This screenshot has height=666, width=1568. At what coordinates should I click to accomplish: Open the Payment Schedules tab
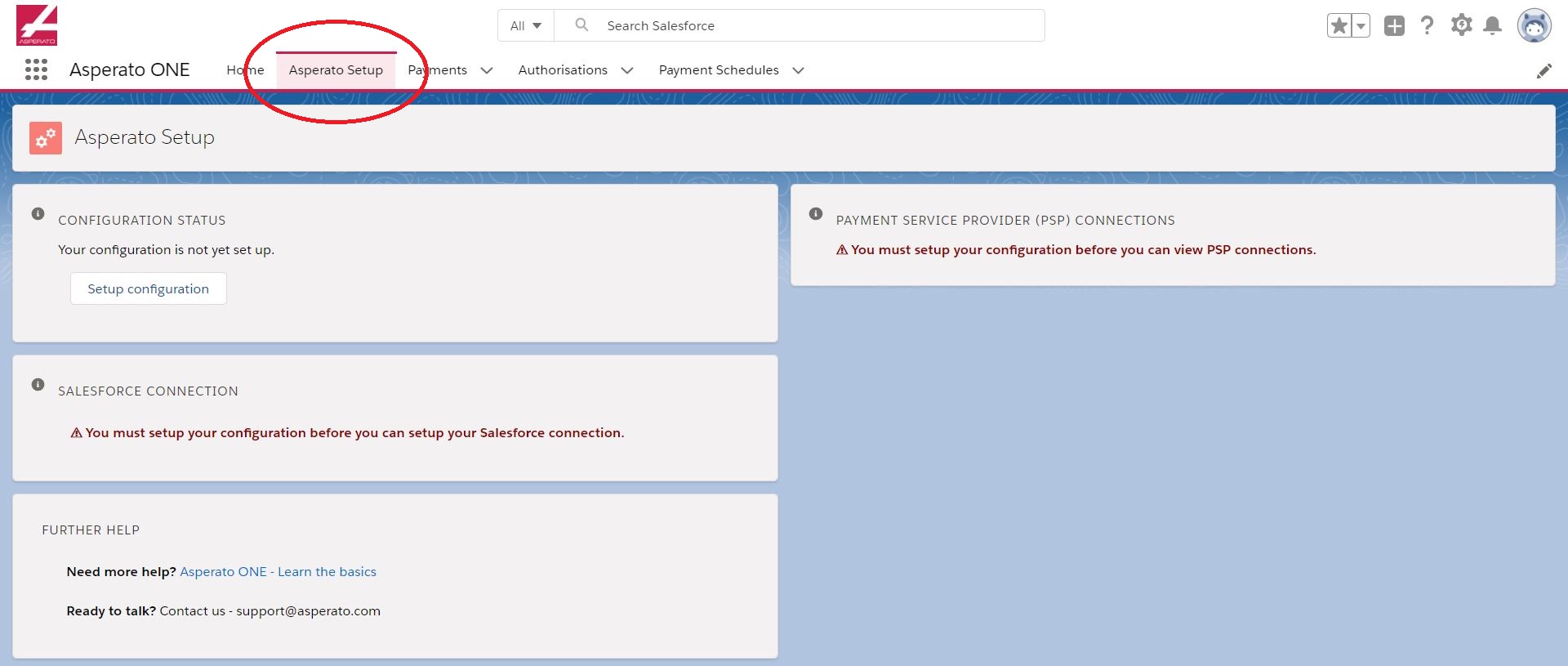(719, 70)
